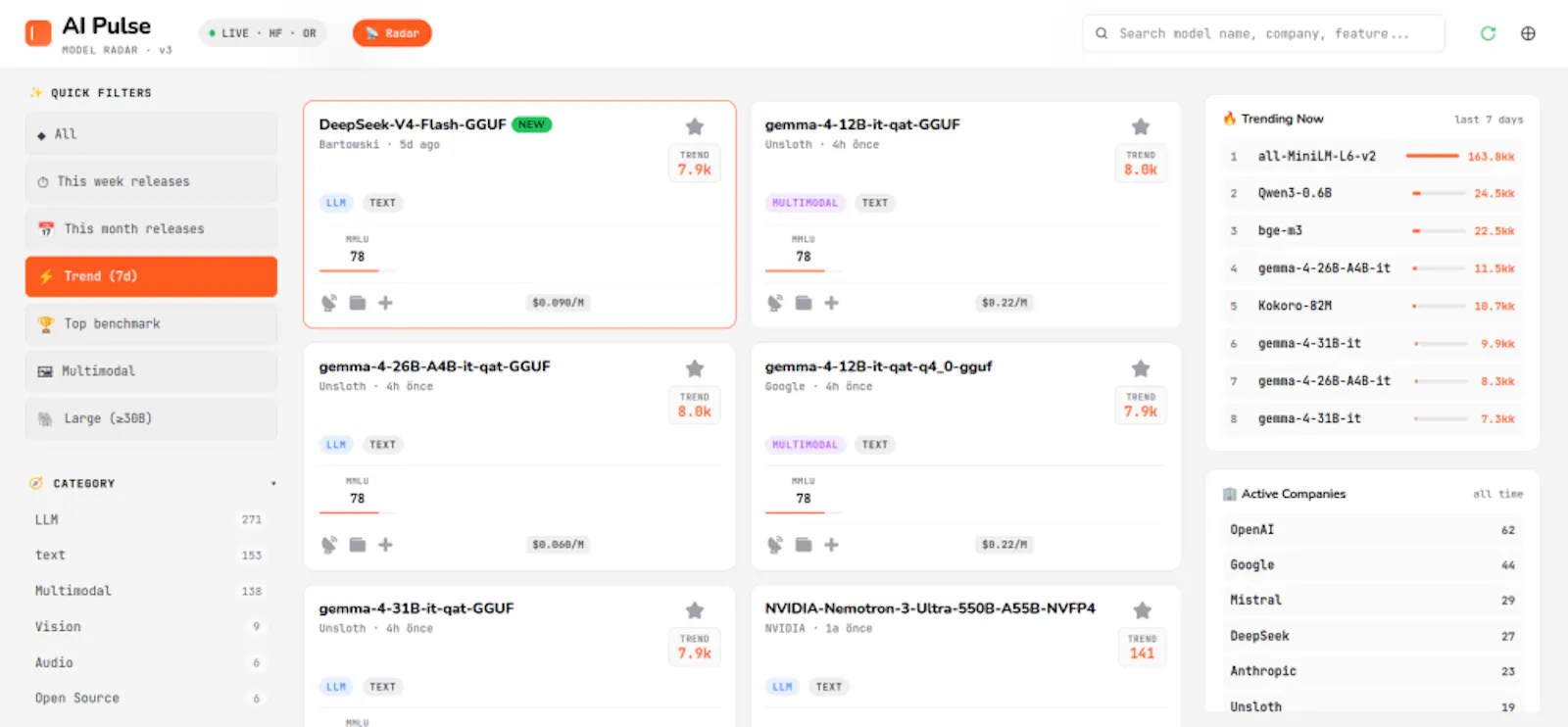This screenshot has height=727, width=1568.
Task: Select the Open Source category
Action: pyautogui.click(x=151, y=698)
